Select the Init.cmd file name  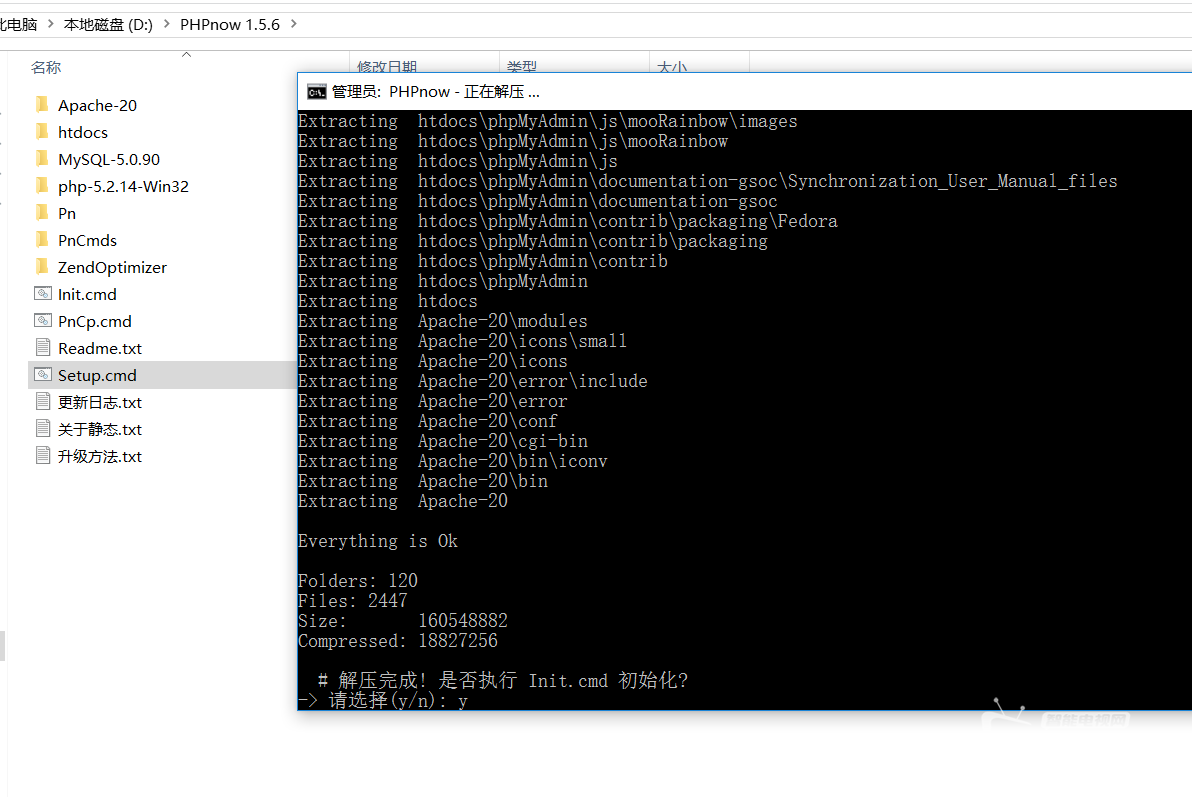coord(87,294)
